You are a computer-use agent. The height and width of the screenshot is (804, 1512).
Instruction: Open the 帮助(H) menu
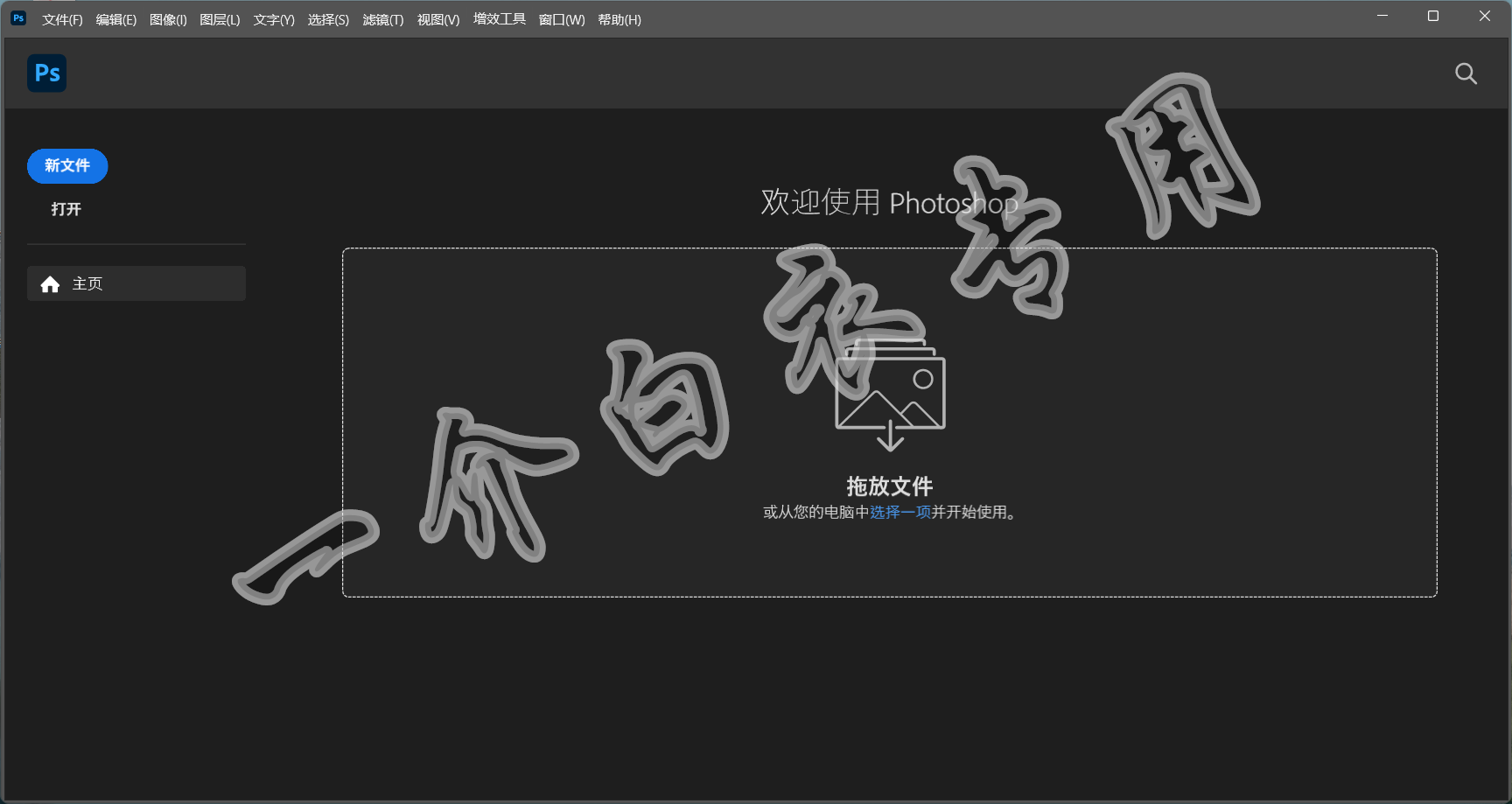coord(619,19)
